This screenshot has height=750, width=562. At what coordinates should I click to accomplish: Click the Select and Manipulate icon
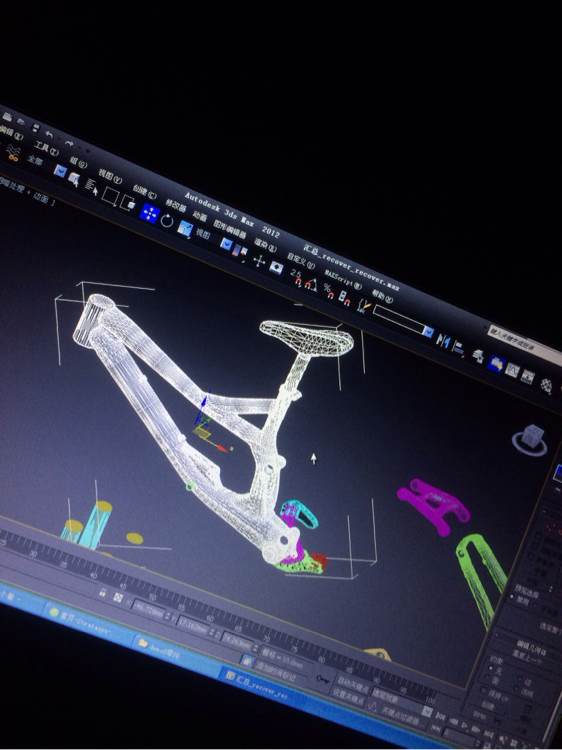259,261
